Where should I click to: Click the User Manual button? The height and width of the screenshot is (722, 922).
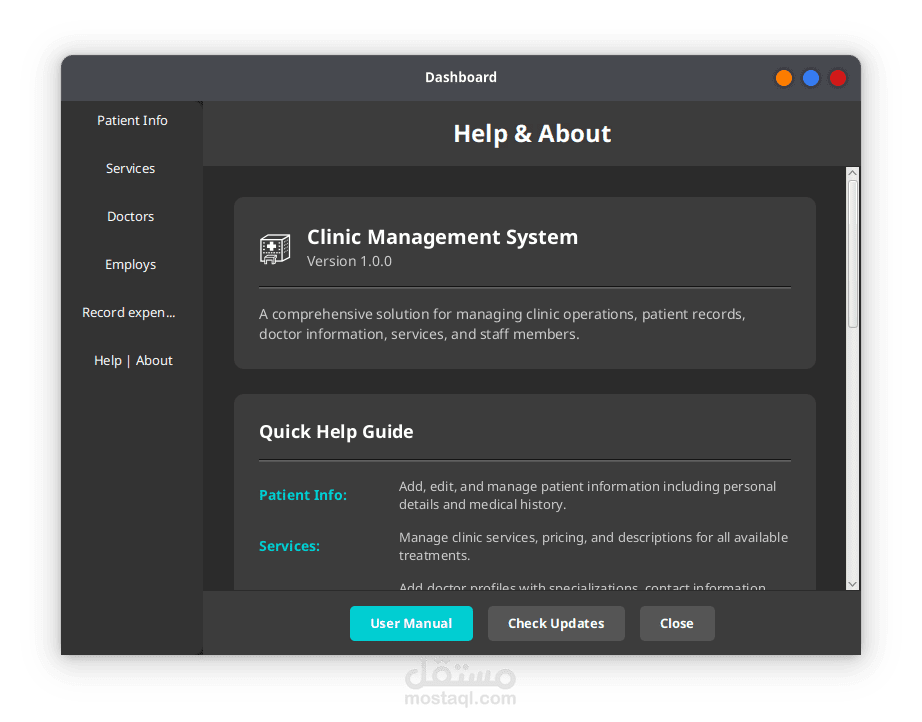[x=411, y=623]
